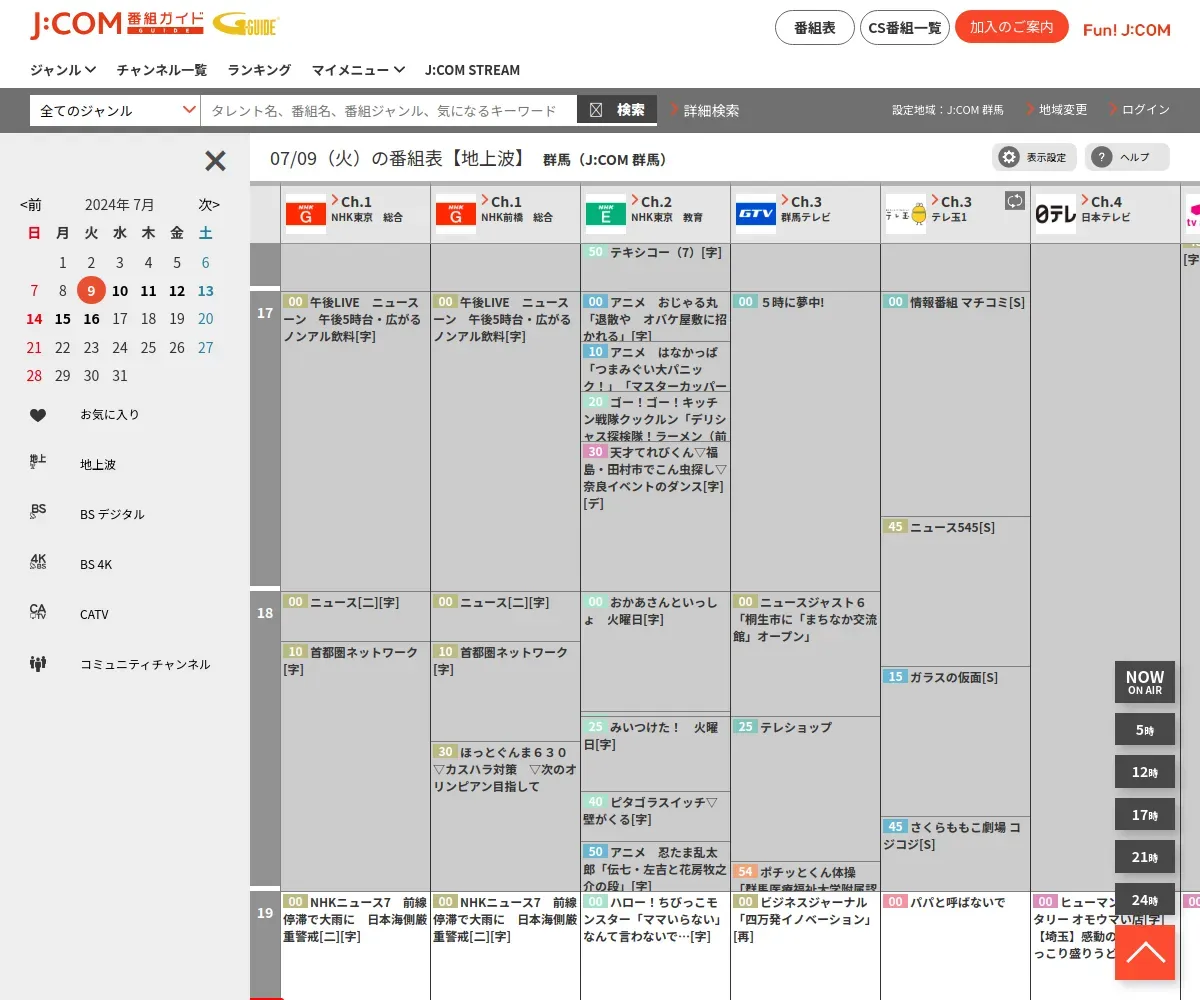
Task: Click the search box checkbox icon beside 検索
Action: [596, 110]
